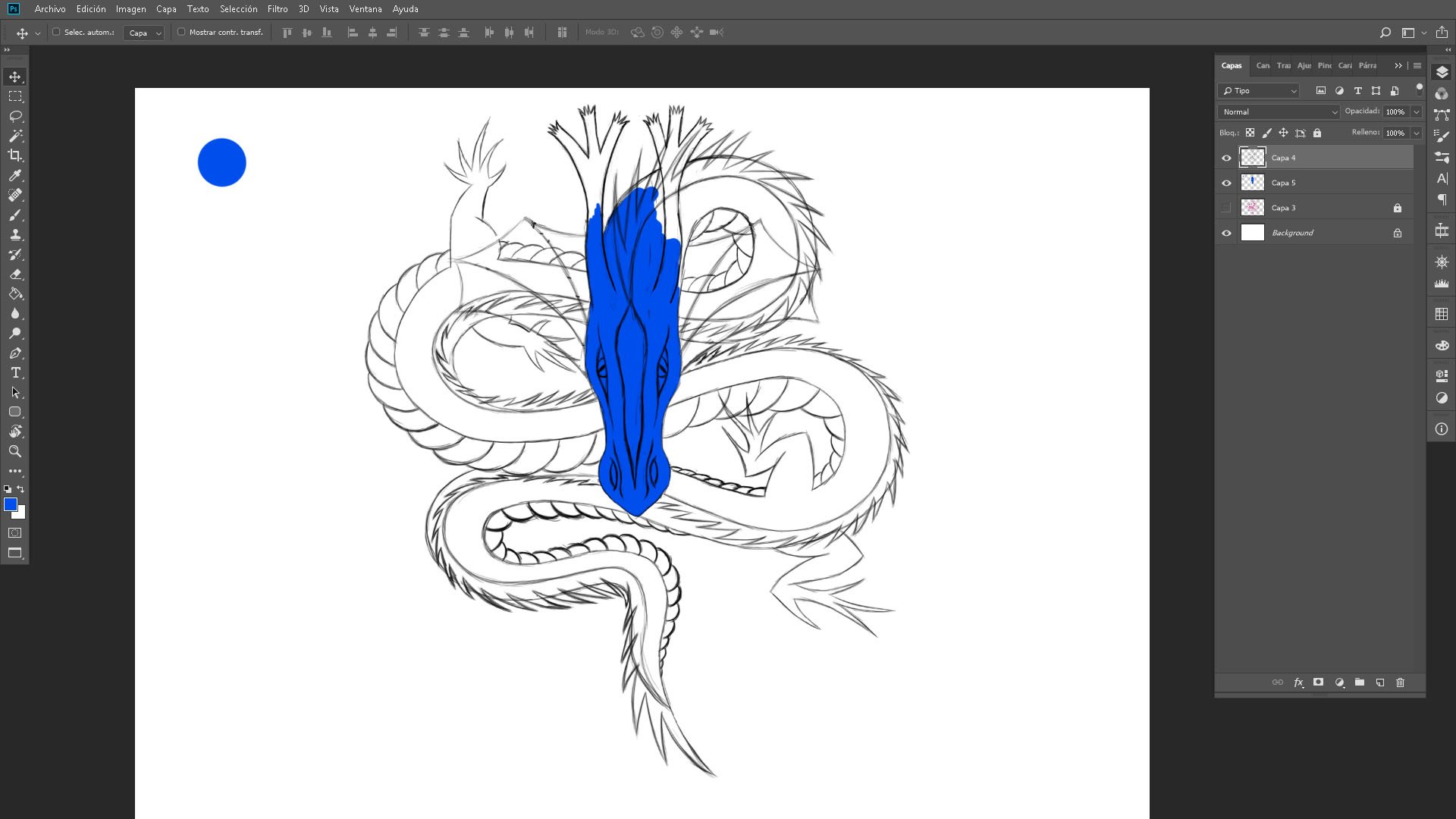Select the History Brush tool

15,254
